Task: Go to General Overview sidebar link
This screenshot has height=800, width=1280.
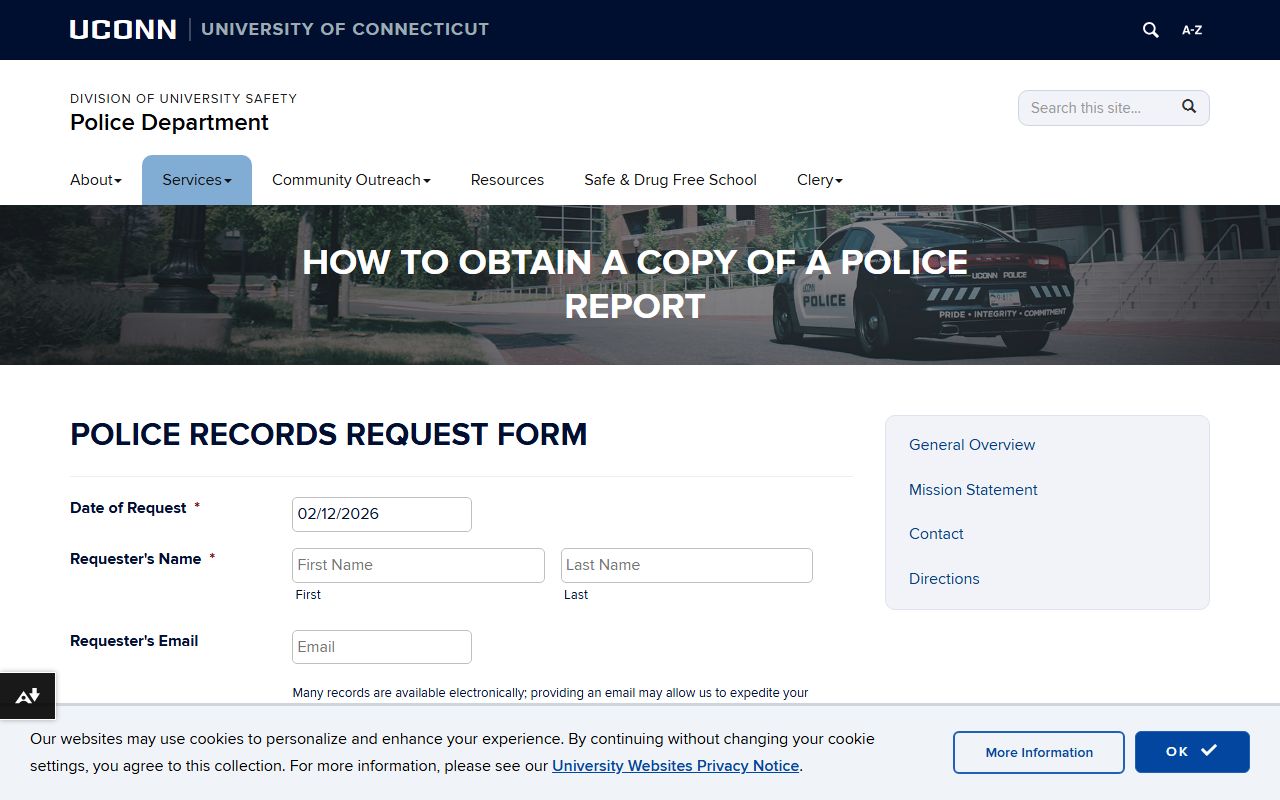Action: 972,445
